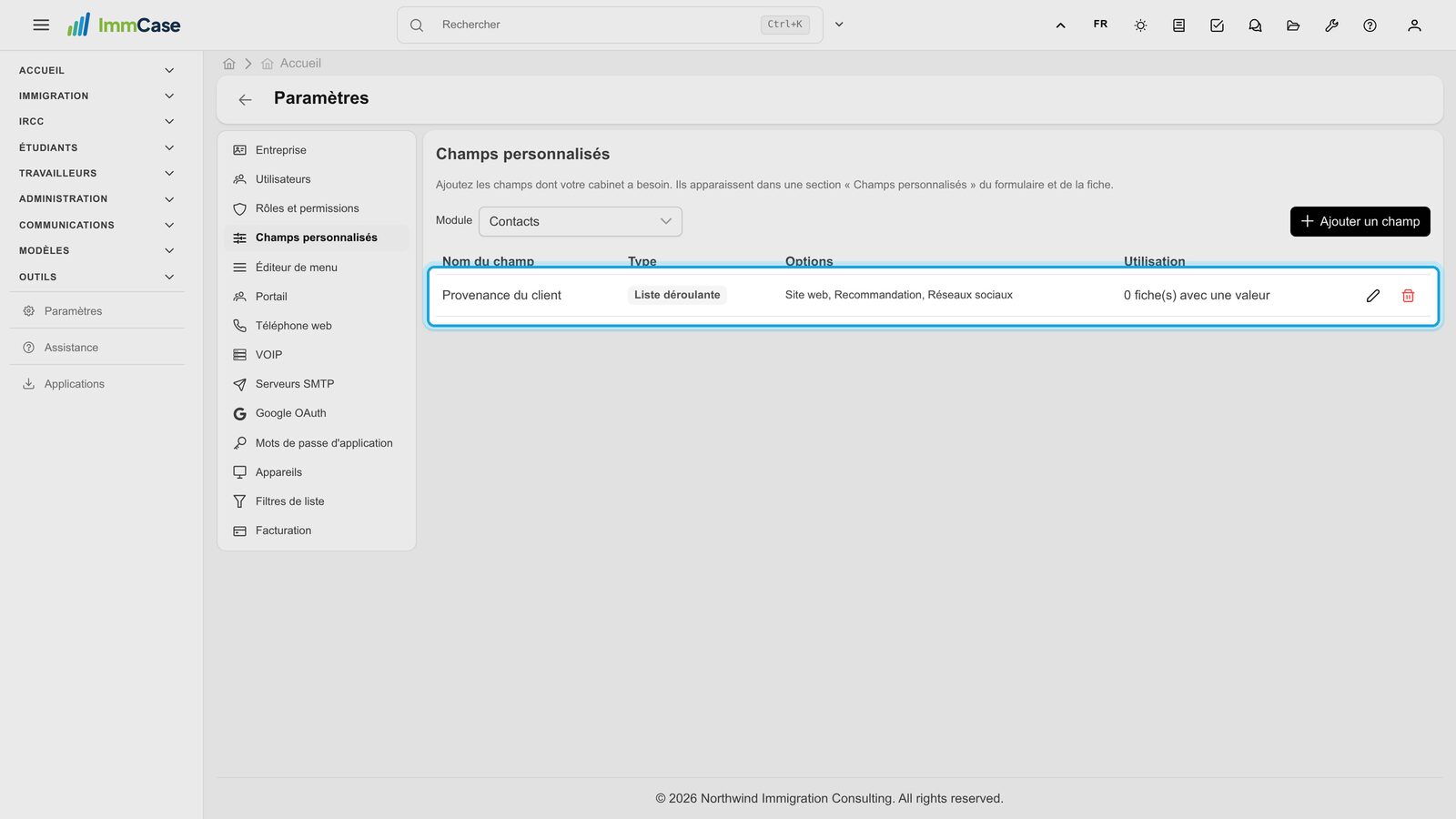Click Ajouter un champ button
Image resolution: width=1456 pixels, height=819 pixels.
1360,221
